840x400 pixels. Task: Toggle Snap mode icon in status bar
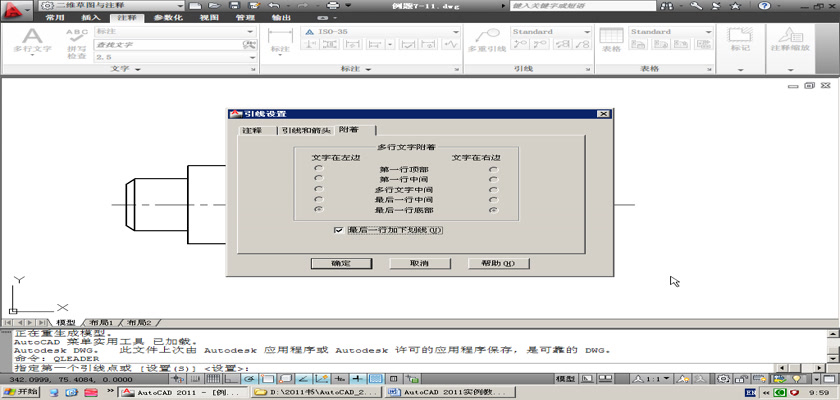click(196, 379)
